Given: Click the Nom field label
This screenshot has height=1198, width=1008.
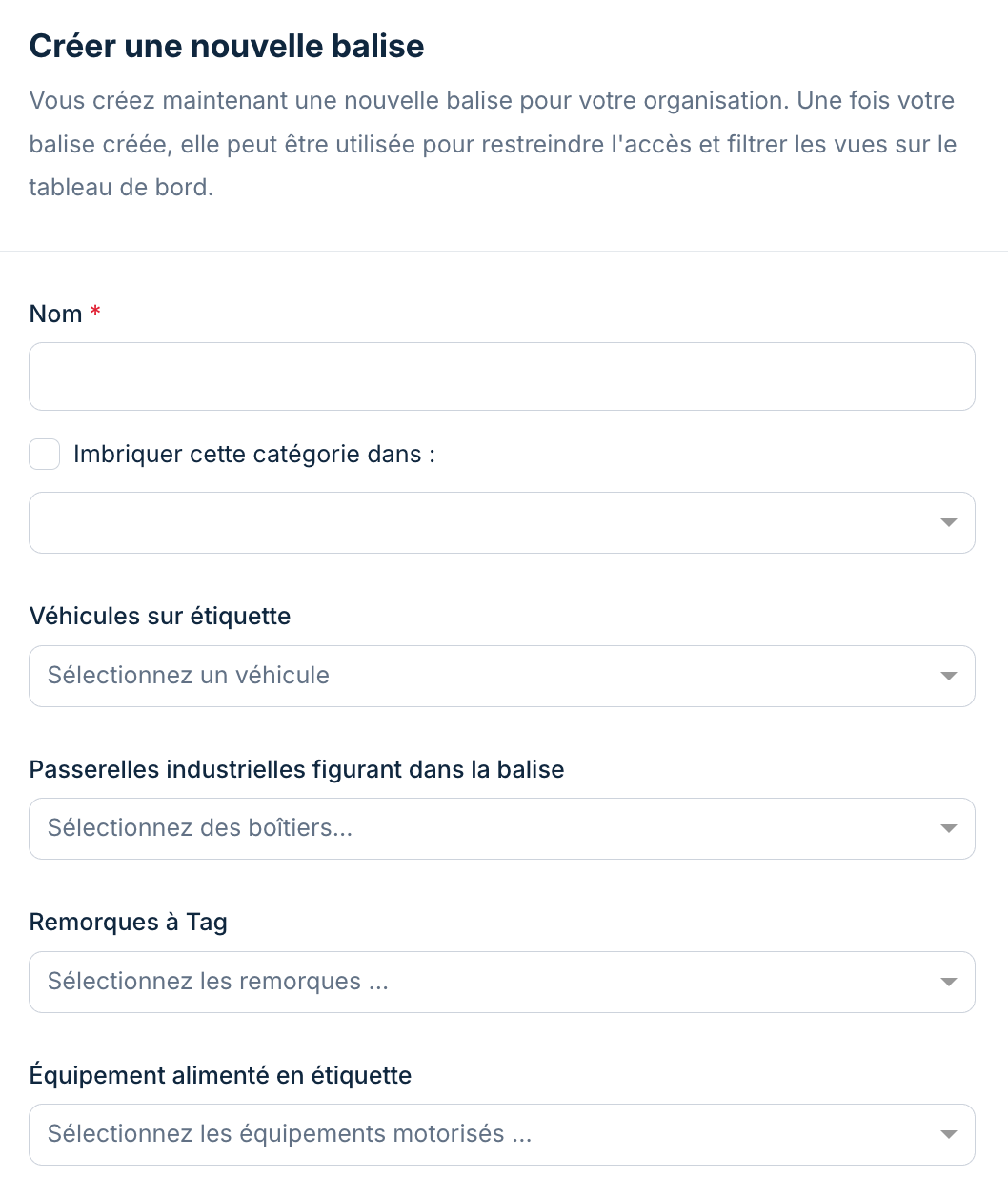Looking at the screenshot, I should click(54, 313).
